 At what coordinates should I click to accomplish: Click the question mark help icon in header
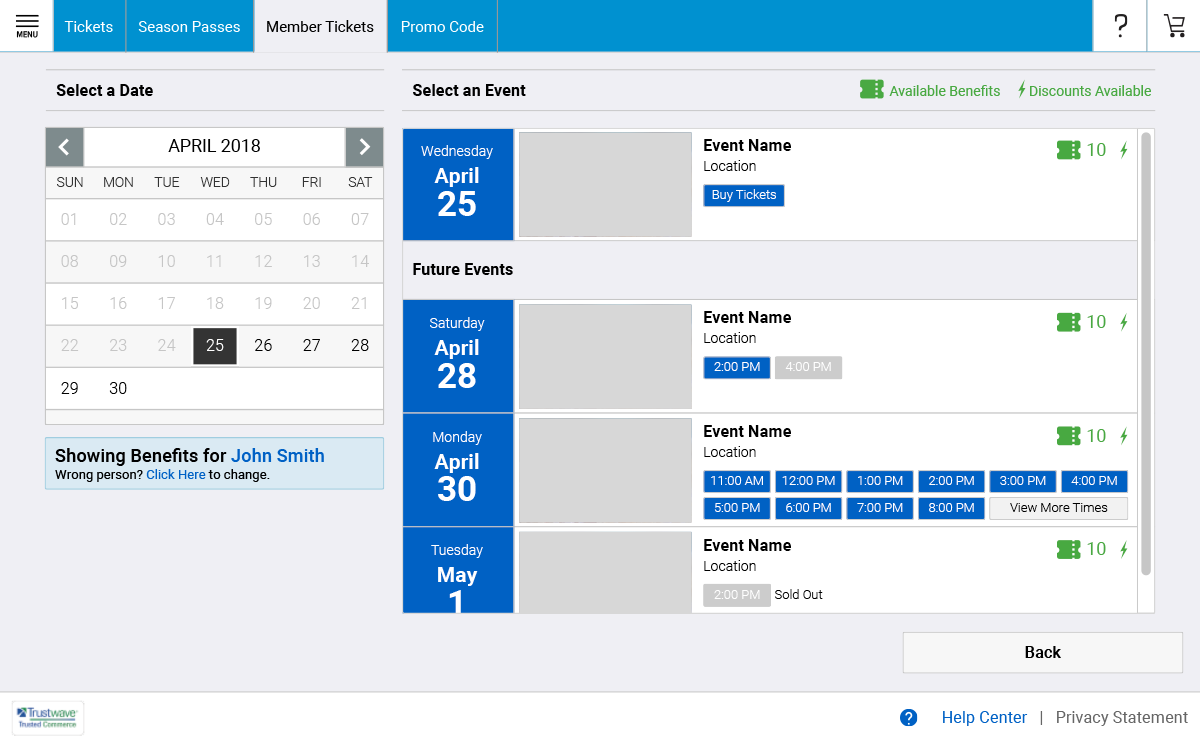point(1120,26)
